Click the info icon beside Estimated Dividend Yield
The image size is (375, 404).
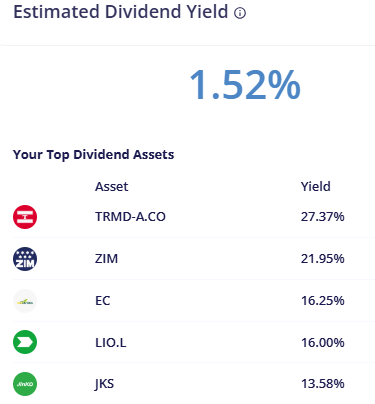click(240, 13)
